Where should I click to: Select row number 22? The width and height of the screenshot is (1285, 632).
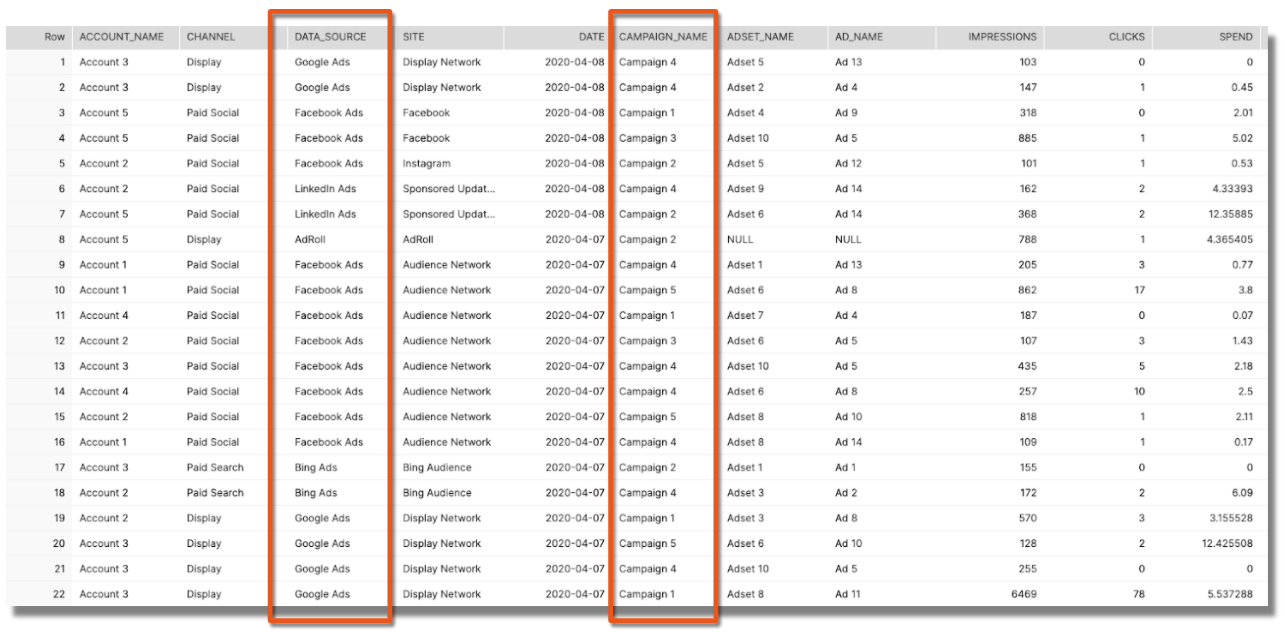(59, 595)
